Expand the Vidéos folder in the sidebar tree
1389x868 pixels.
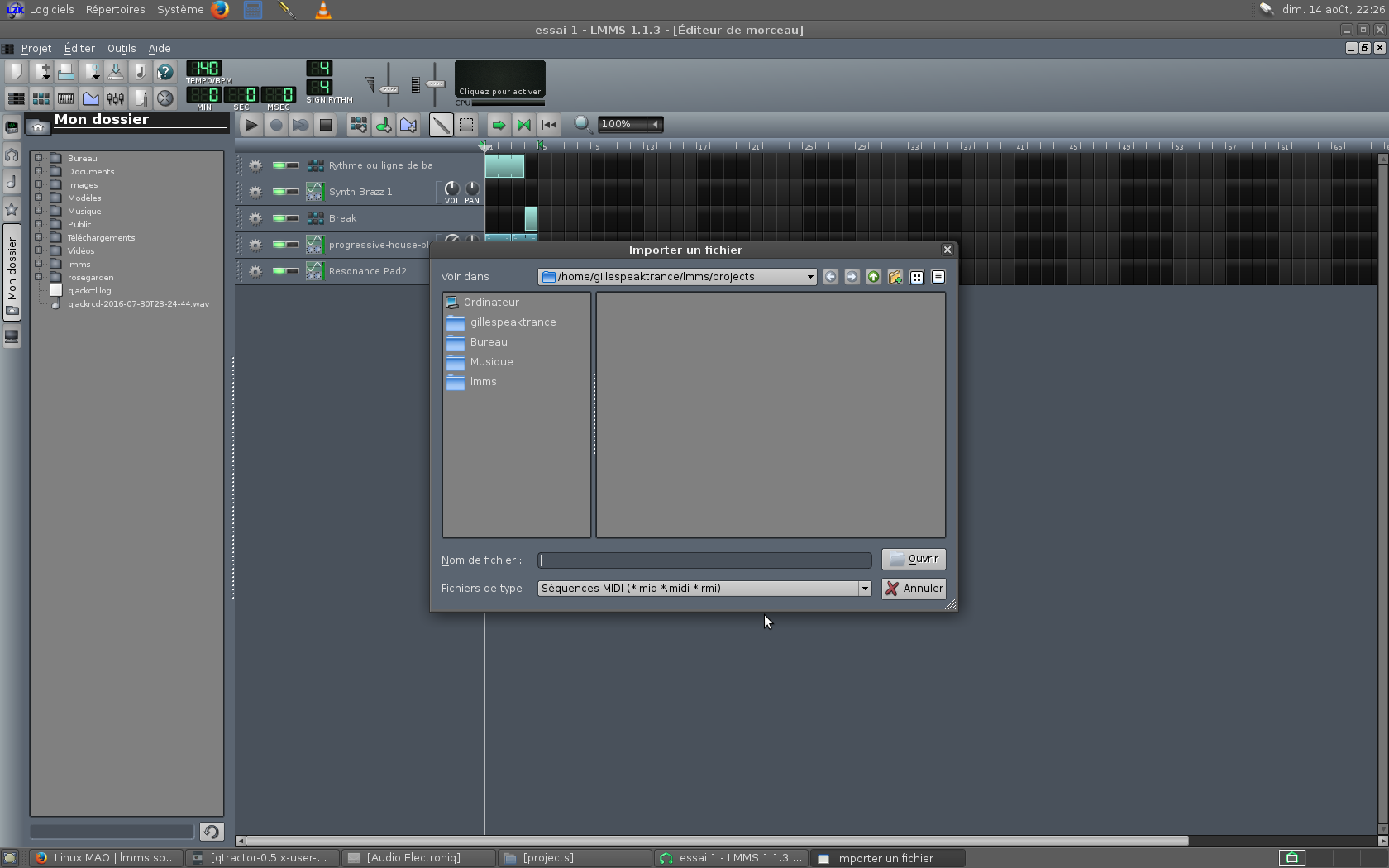(38, 250)
